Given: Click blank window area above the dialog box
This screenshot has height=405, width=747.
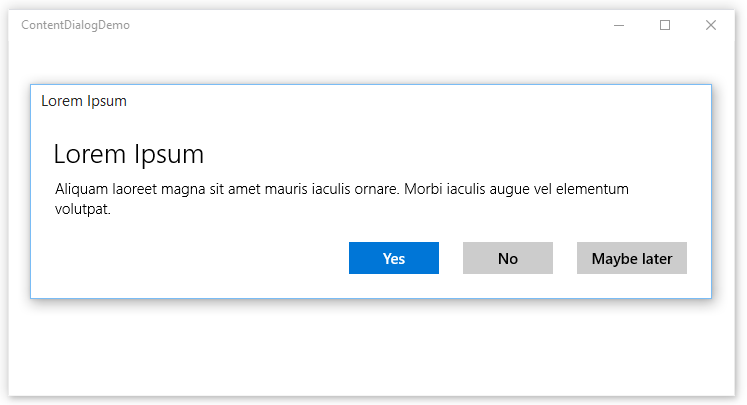Looking at the screenshot, I should coord(372,60).
